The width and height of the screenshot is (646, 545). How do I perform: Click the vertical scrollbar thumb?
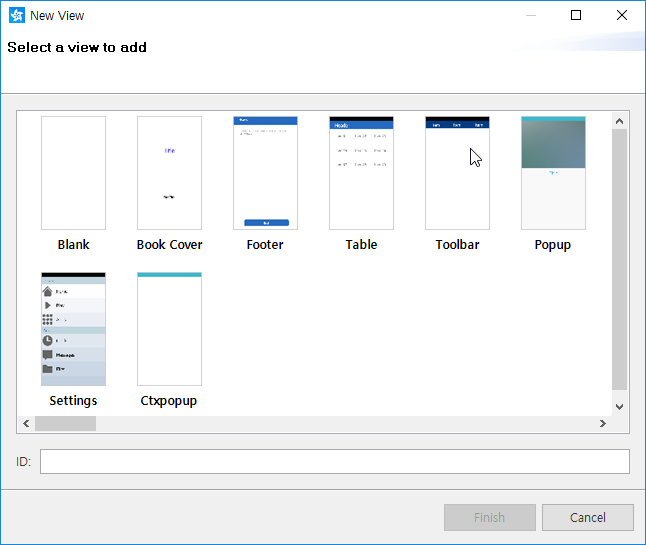coord(619,260)
